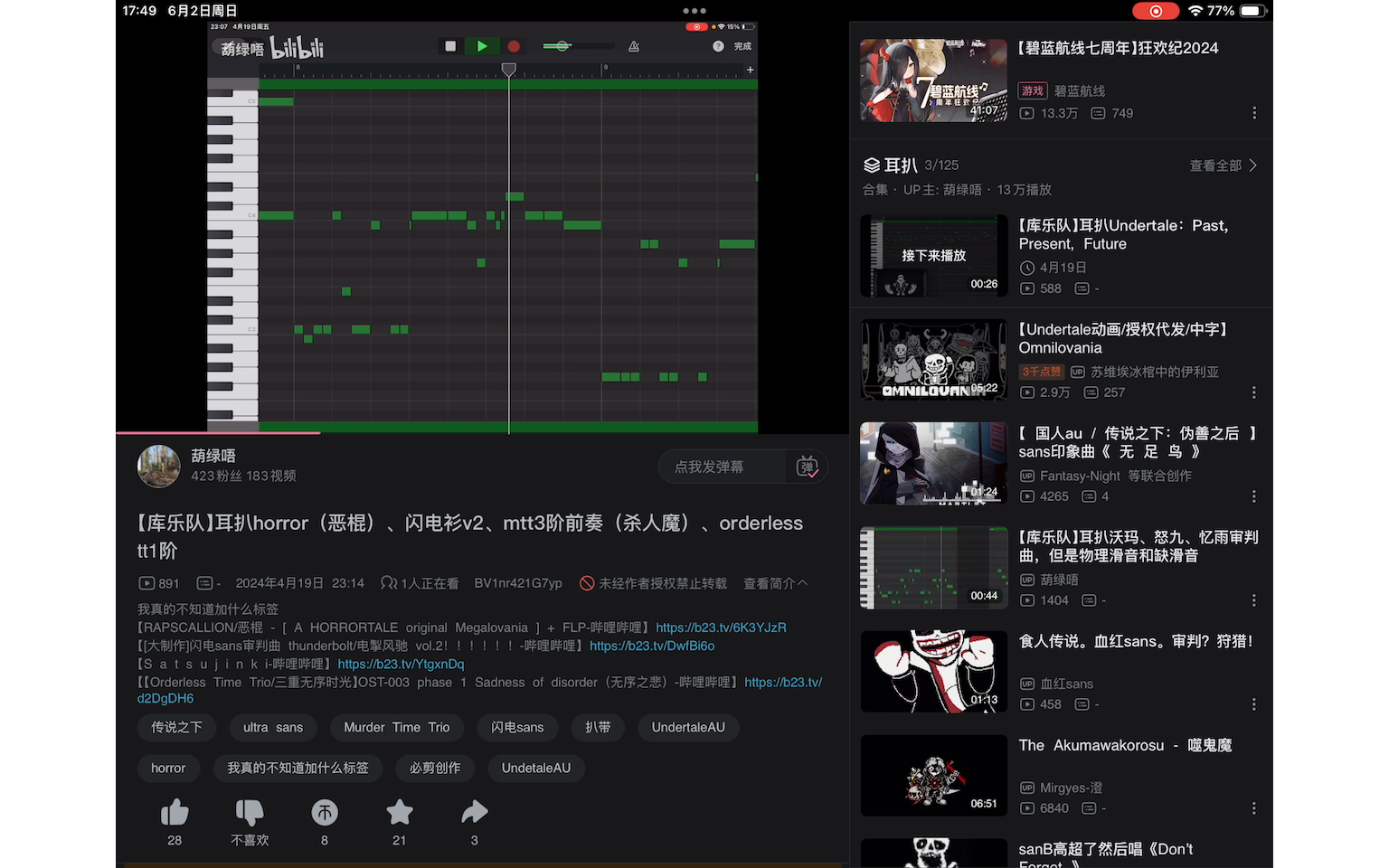Tap the 游戏 category badge

point(1033,90)
